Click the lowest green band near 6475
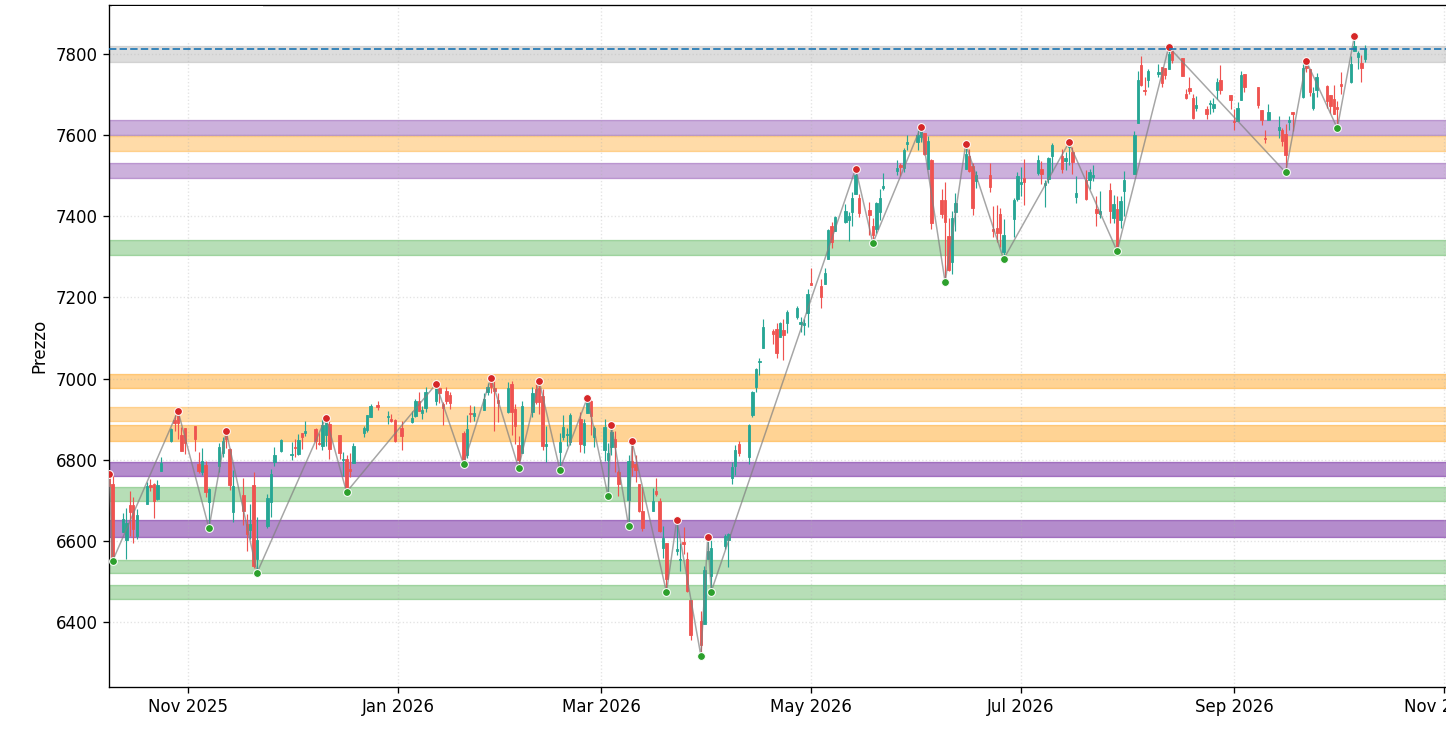The height and width of the screenshot is (748, 1446). tap(777, 592)
